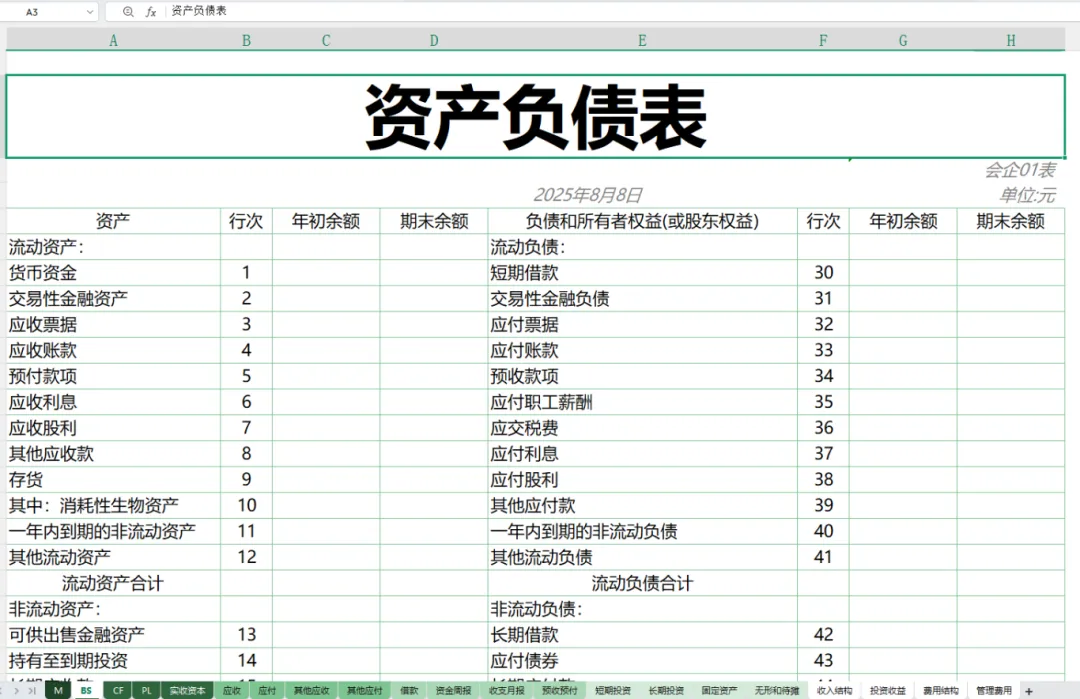
Task: Select the 其中：消耗性生物资产 cell
Action: click(114, 505)
